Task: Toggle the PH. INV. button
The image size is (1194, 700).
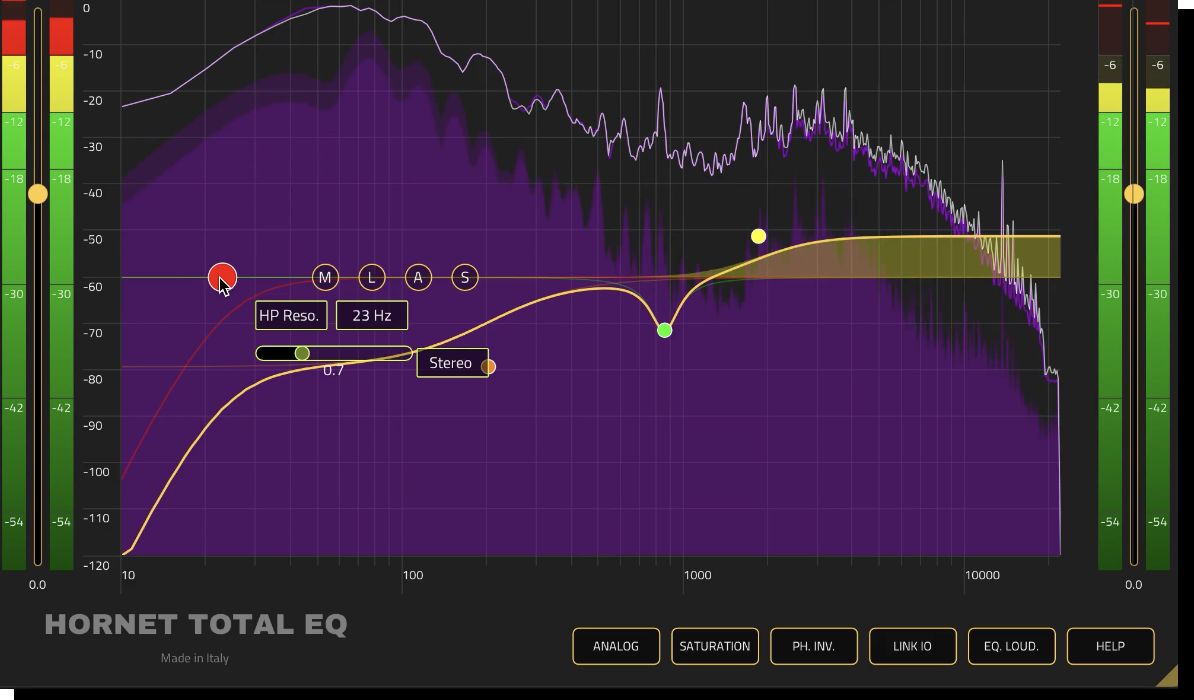Action: 813,646
